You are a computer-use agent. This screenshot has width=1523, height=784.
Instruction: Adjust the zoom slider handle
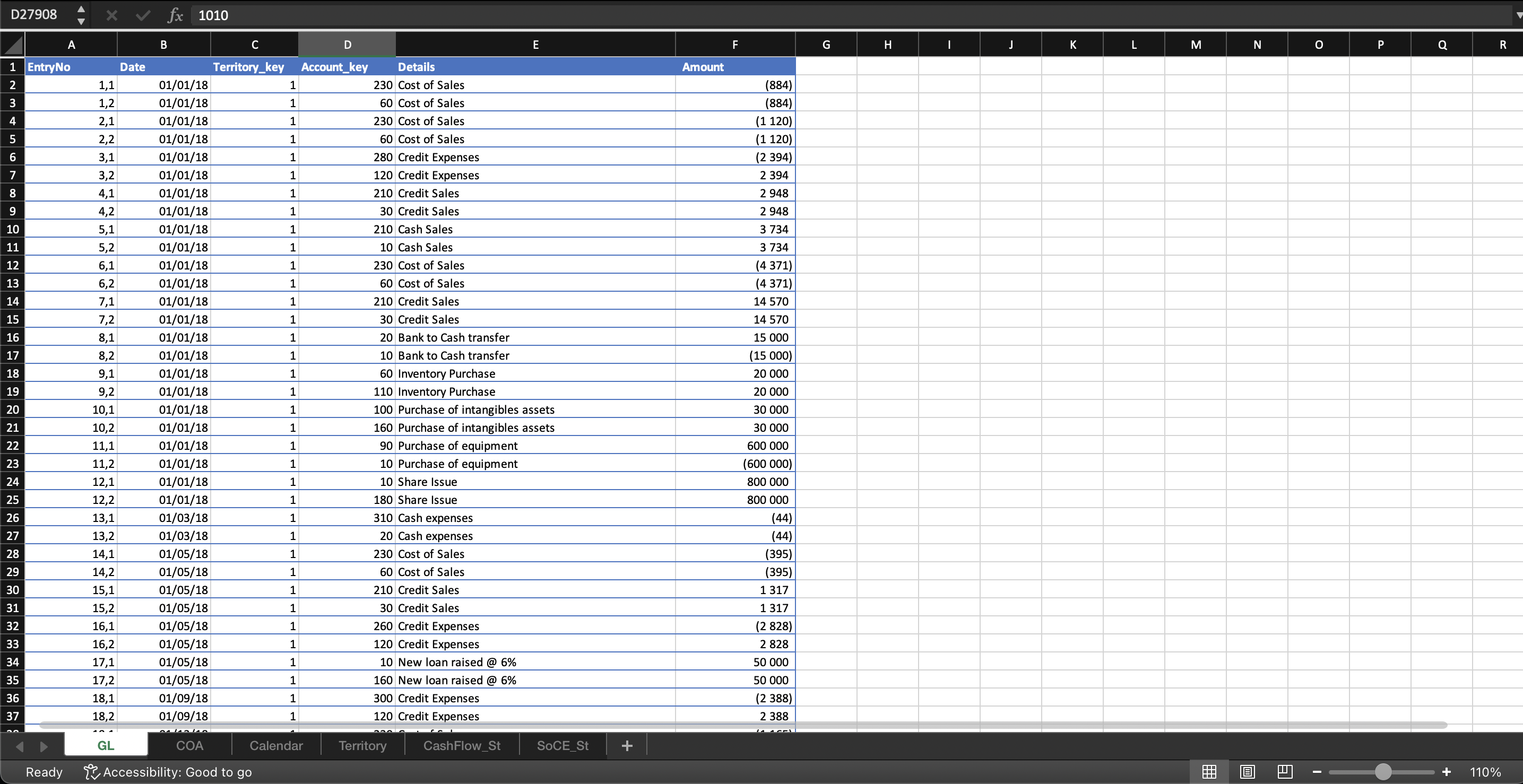tap(1383, 772)
